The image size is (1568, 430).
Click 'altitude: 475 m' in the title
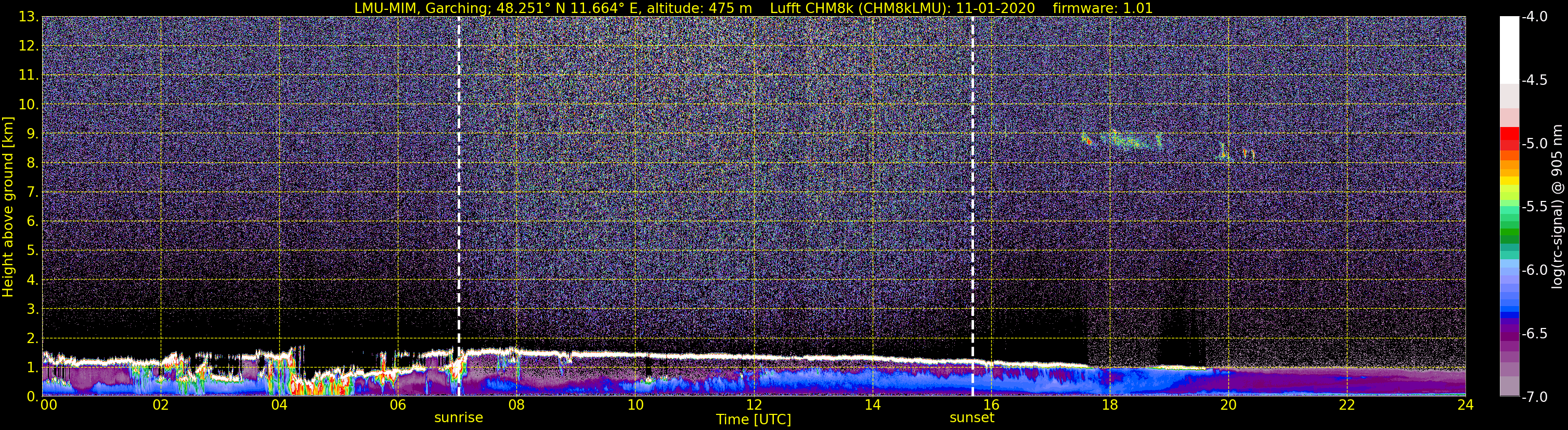coord(699,8)
